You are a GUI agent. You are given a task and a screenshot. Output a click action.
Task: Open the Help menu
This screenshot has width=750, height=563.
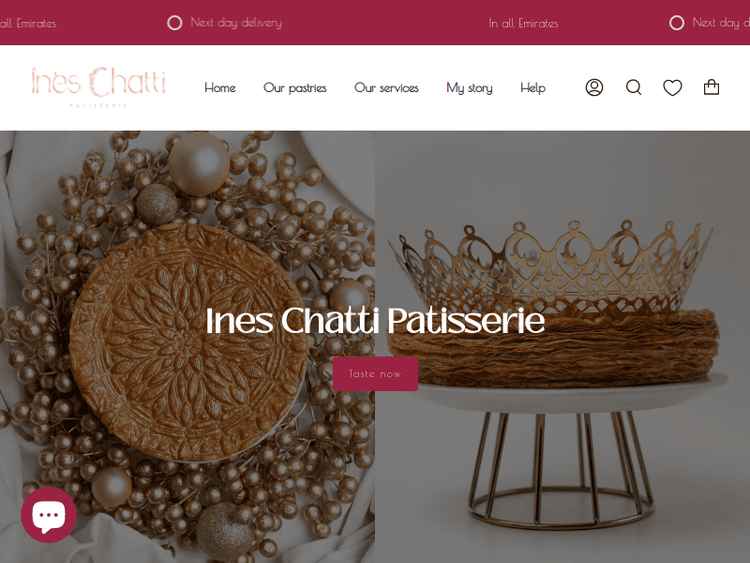(x=533, y=88)
